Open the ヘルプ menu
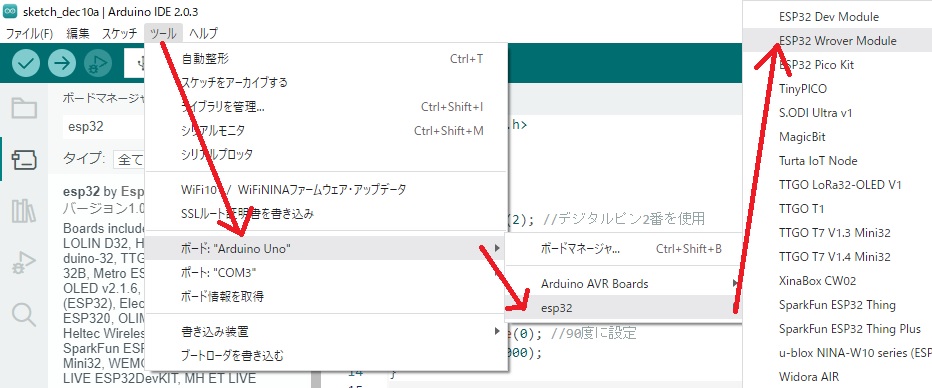The width and height of the screenshot is (932, 388). click(x=203, y=34)
